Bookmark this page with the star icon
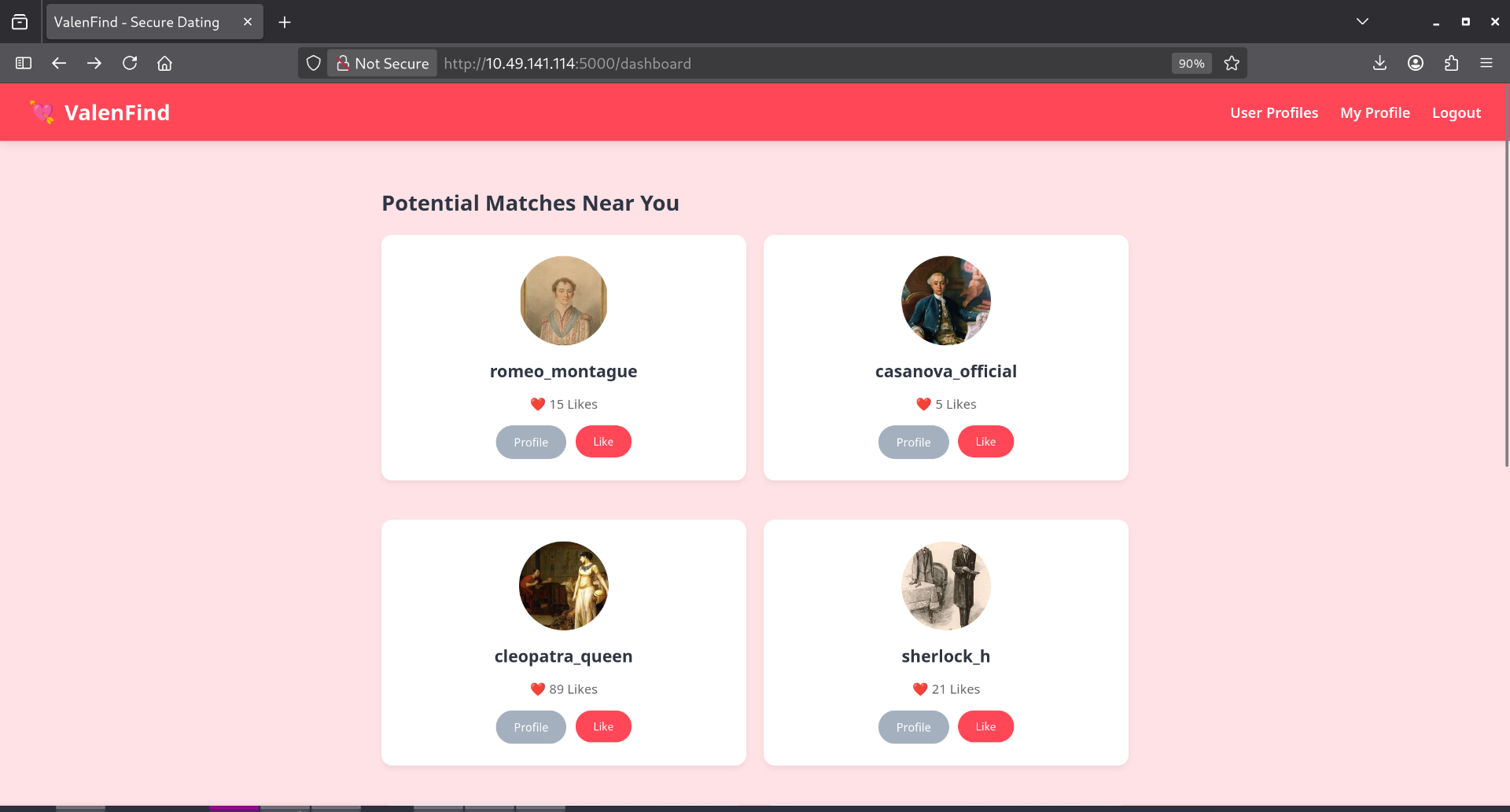The width and height of the screenshot is (1510, 812). [1232, 63]
